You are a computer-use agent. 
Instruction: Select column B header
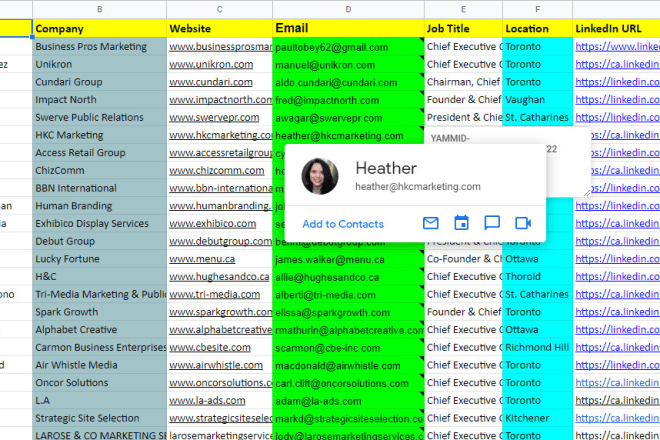click(99, 9)
